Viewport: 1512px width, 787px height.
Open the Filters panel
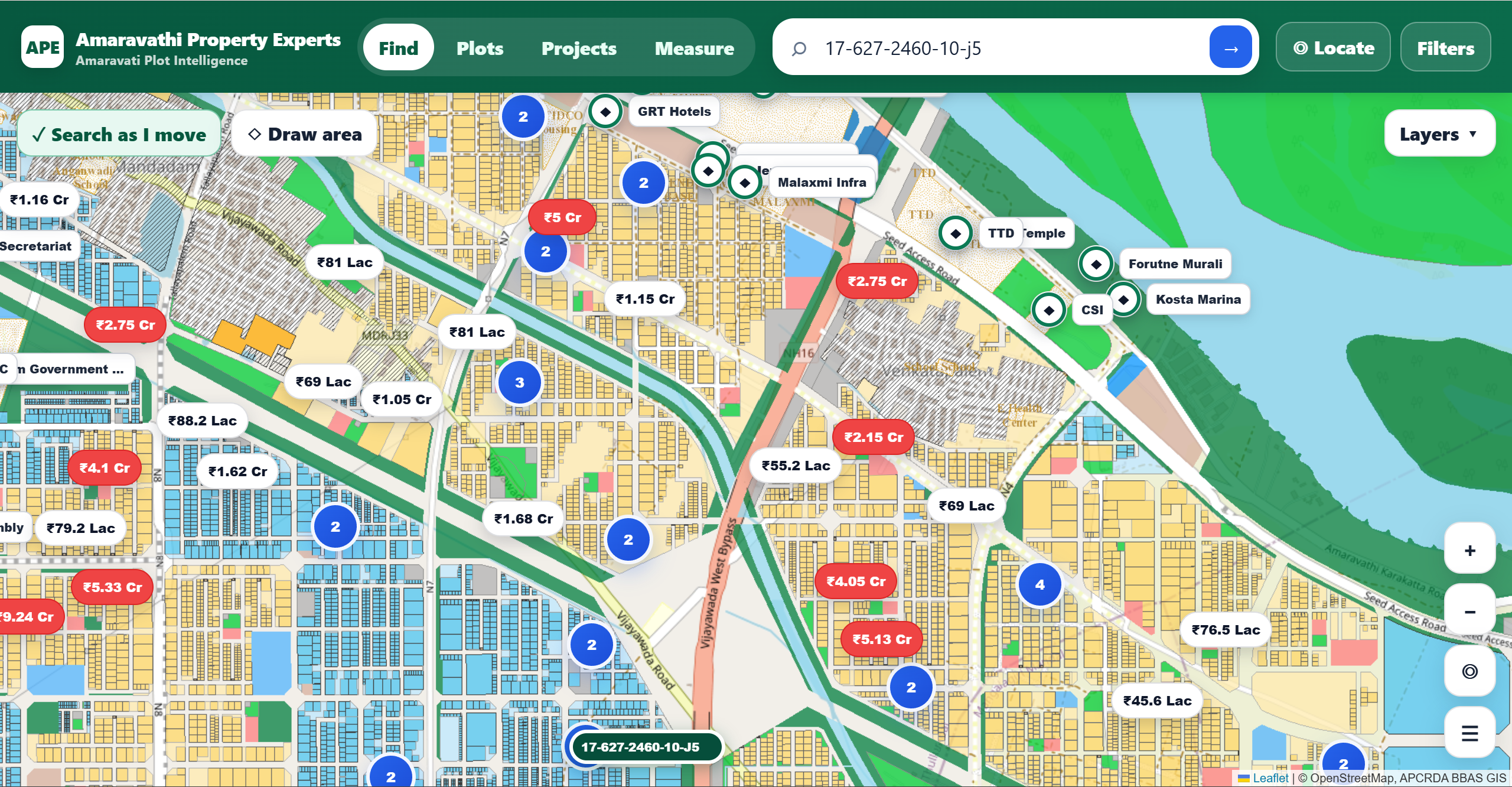tap(1445, 48)
